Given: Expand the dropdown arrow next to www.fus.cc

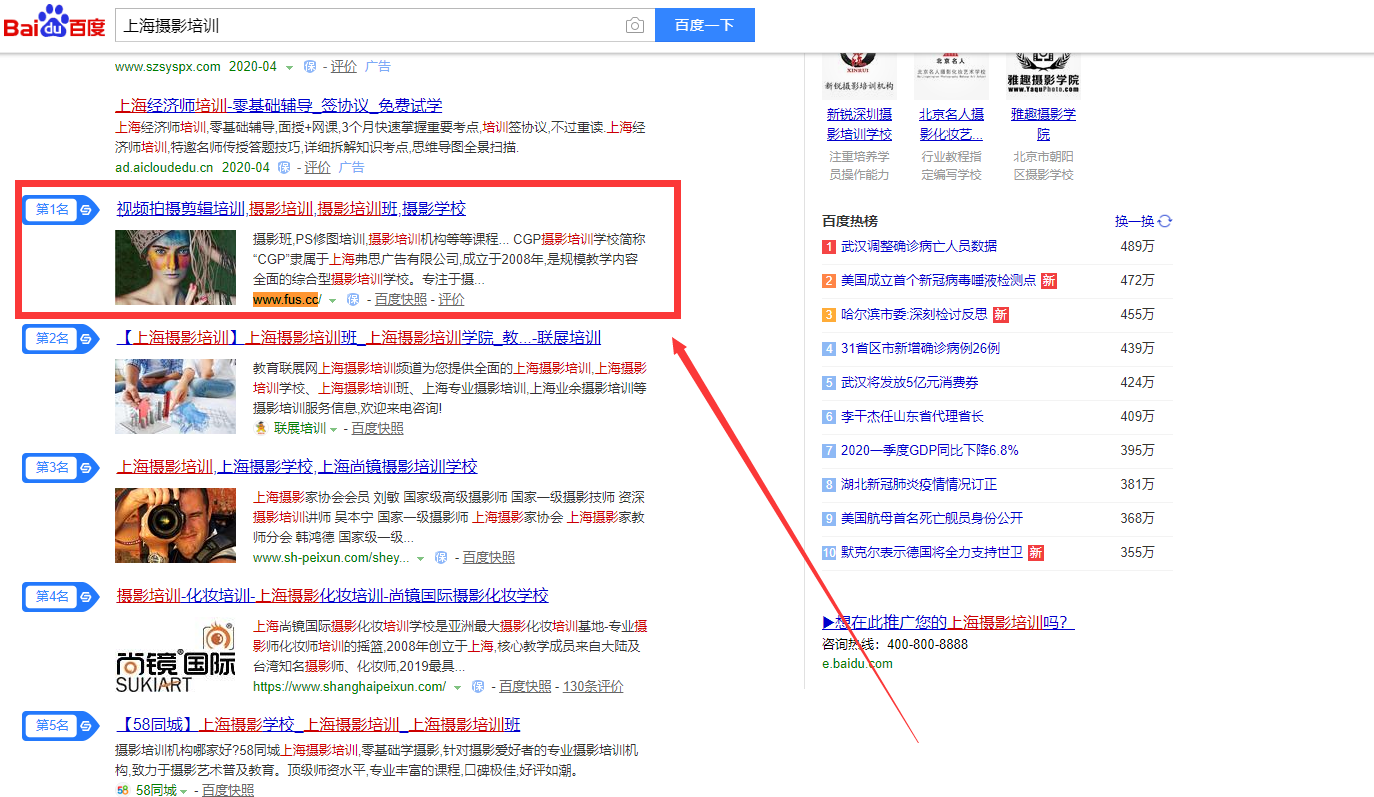Looking at the screenshot, I should [x=333, y=301].
